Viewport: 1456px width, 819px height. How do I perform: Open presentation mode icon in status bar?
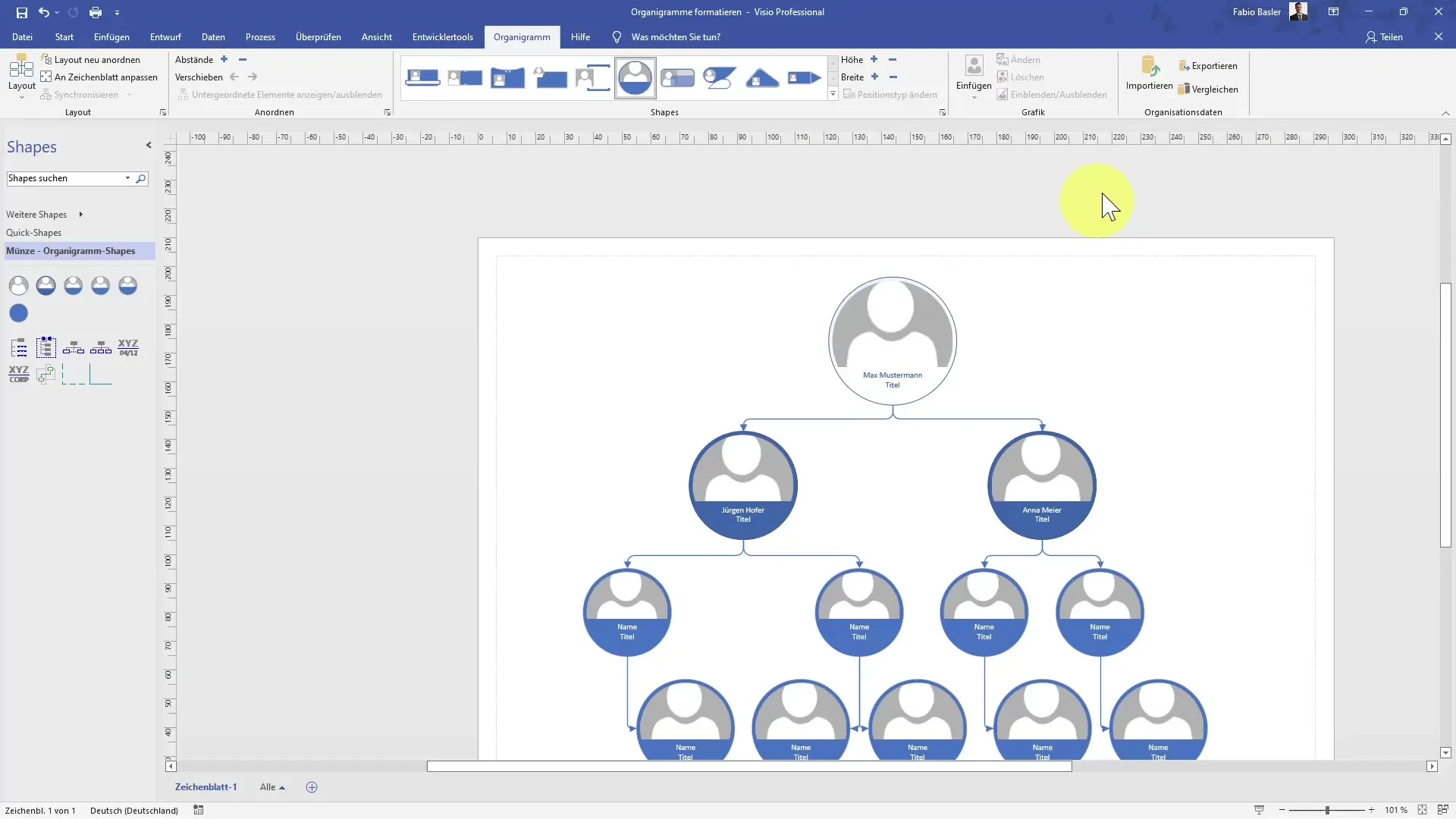(x=1259, y=810)
